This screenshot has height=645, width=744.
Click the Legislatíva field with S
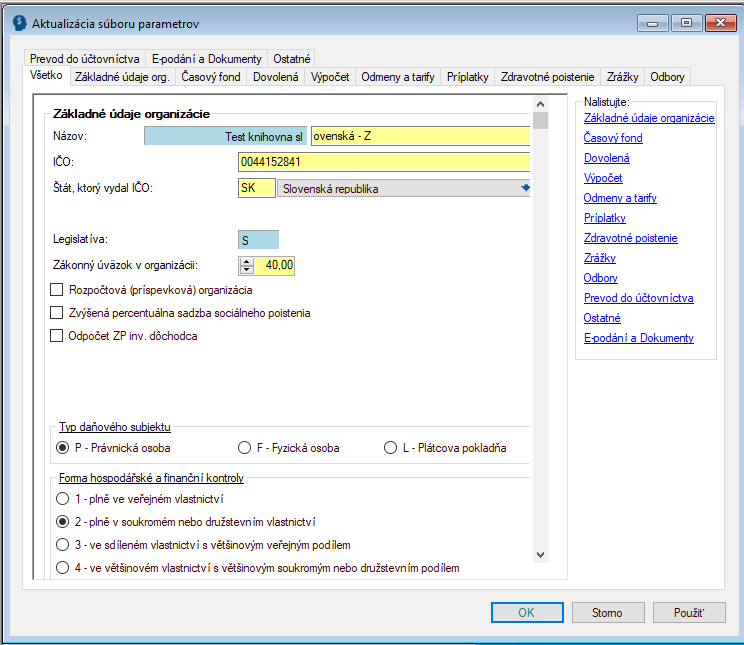258,240
